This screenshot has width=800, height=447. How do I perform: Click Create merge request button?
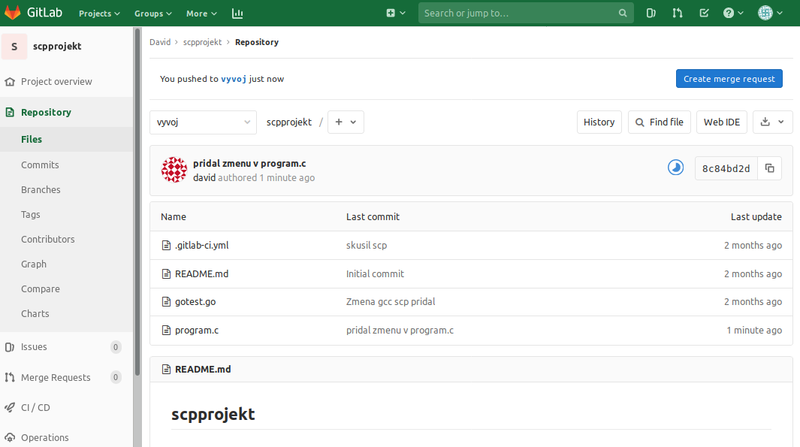click(x=729, y=79)
